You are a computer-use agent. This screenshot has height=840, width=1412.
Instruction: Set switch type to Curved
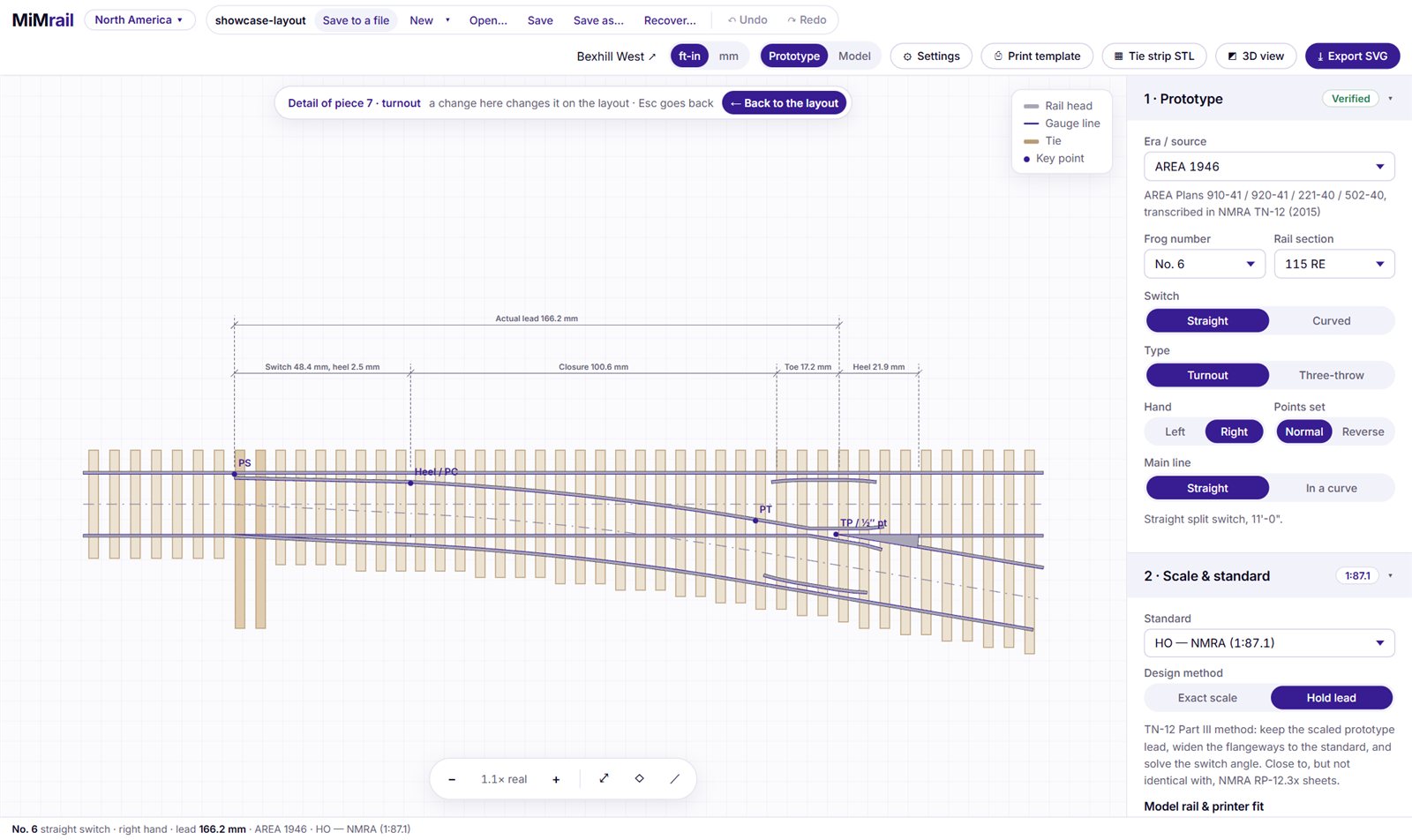tap(1331, 321)
